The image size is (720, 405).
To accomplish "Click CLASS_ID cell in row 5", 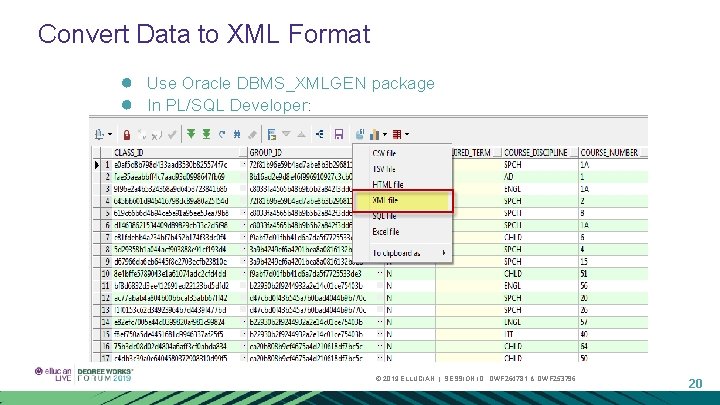I will (x=176, y=213).
